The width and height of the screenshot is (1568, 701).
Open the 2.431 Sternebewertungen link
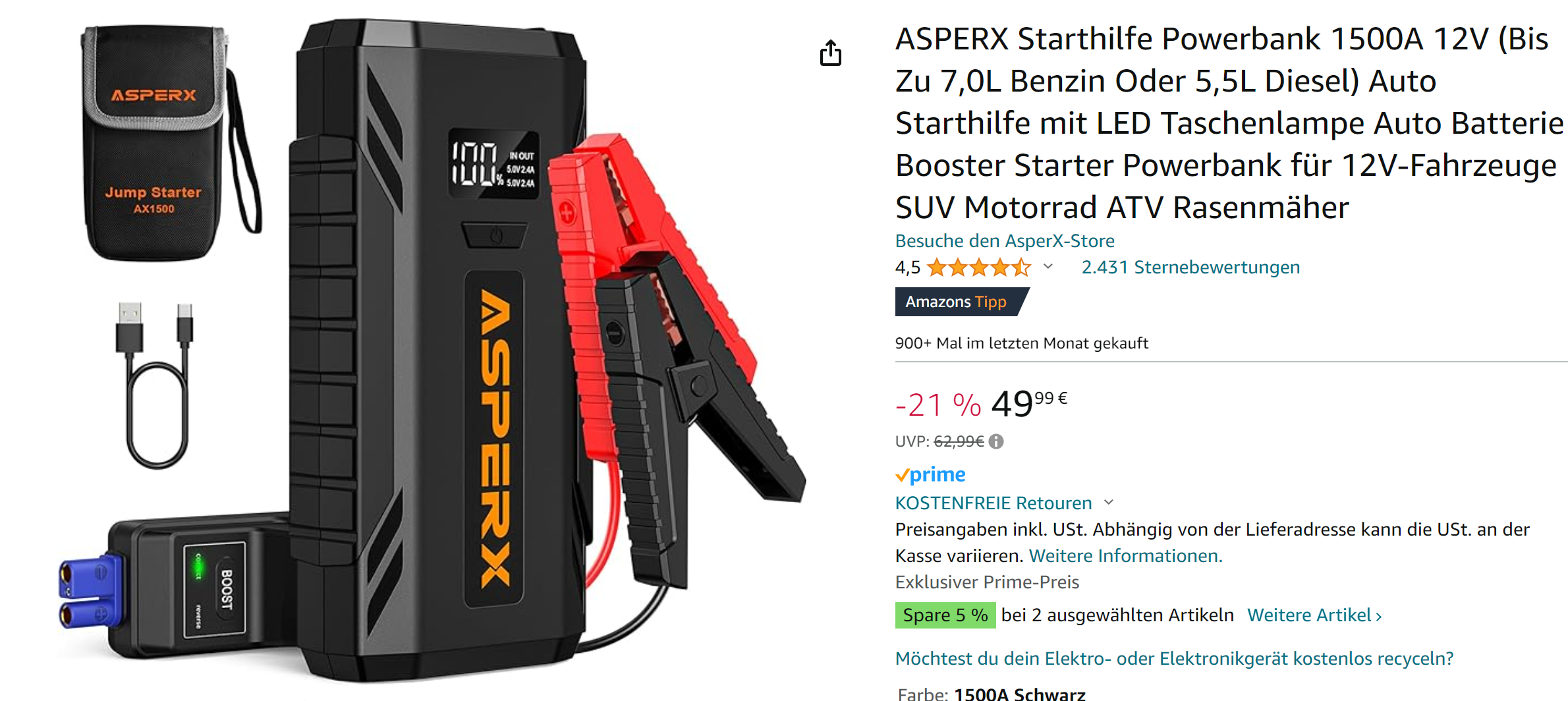coord(1190,267)
